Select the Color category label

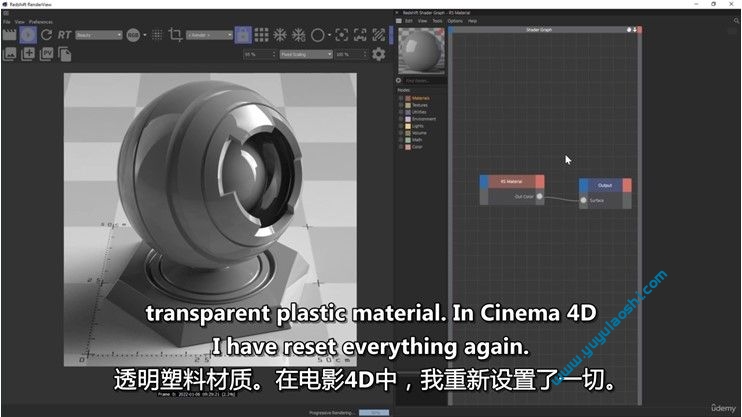click(417, 147)
